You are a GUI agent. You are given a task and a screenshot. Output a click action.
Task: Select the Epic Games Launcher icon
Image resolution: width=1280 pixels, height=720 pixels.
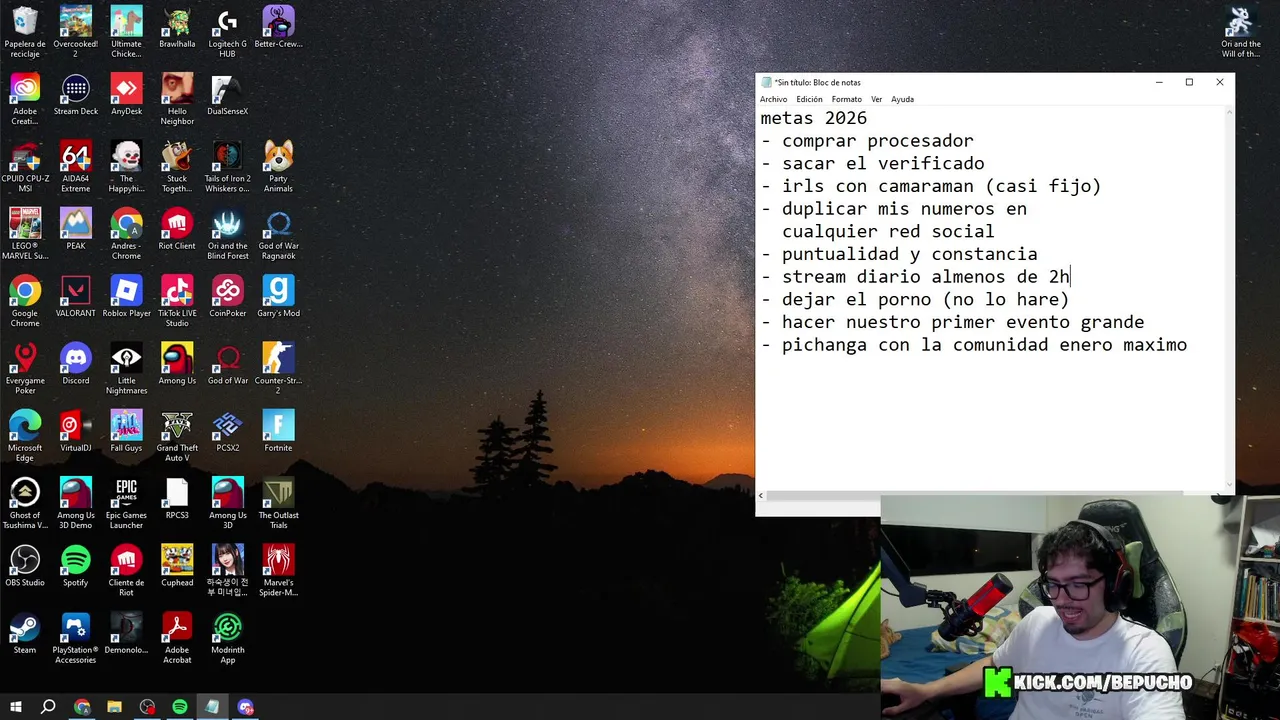point(126,503)
